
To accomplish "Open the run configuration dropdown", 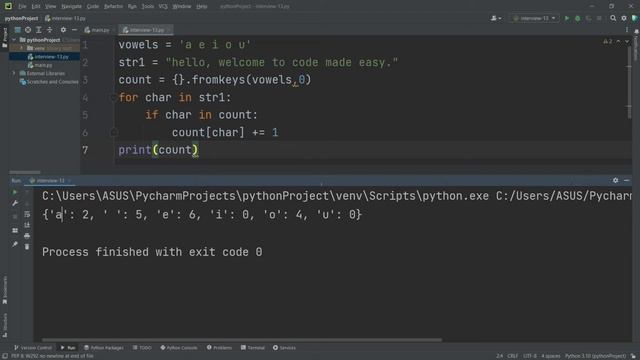I will tap(534, 18).
